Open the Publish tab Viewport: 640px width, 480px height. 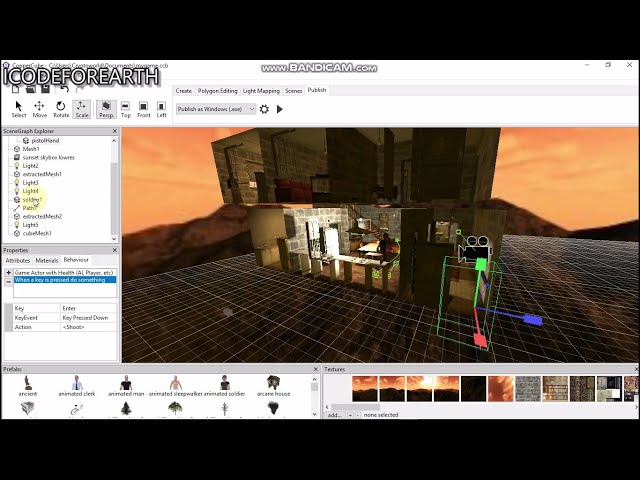click(x=317, y=90)
